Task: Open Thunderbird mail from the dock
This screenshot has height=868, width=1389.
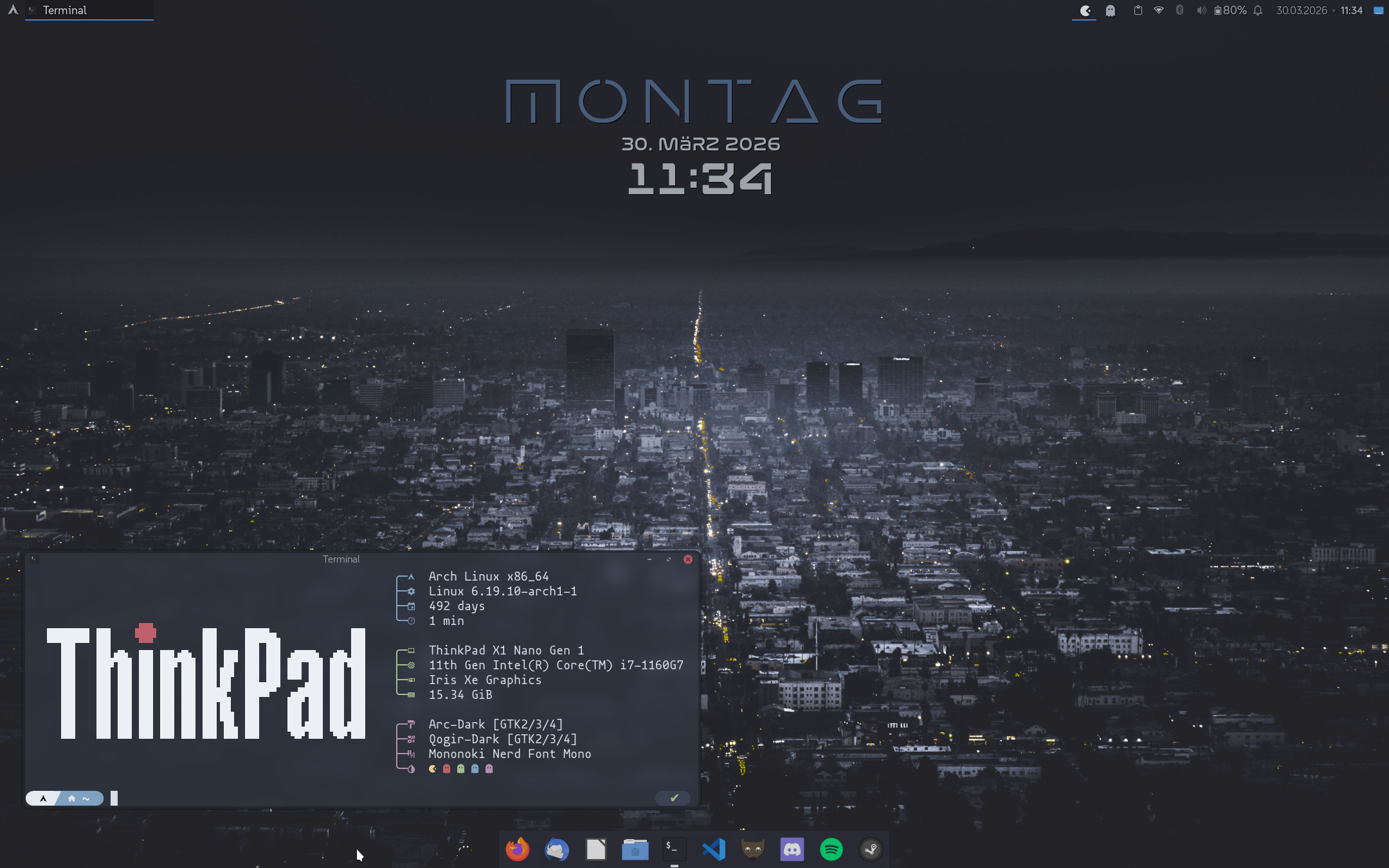Action: (557, 849)
